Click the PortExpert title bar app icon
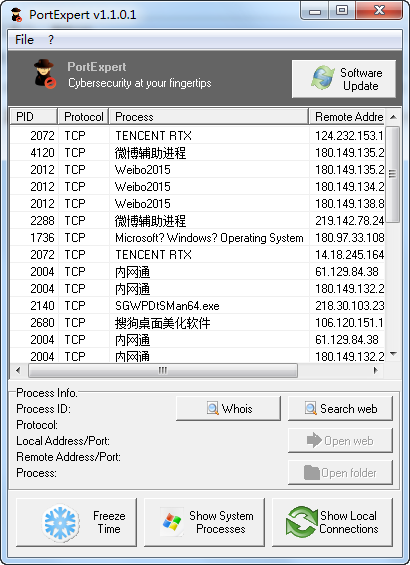Viewport: 410px width, 565px height. [x=17, y=15]
